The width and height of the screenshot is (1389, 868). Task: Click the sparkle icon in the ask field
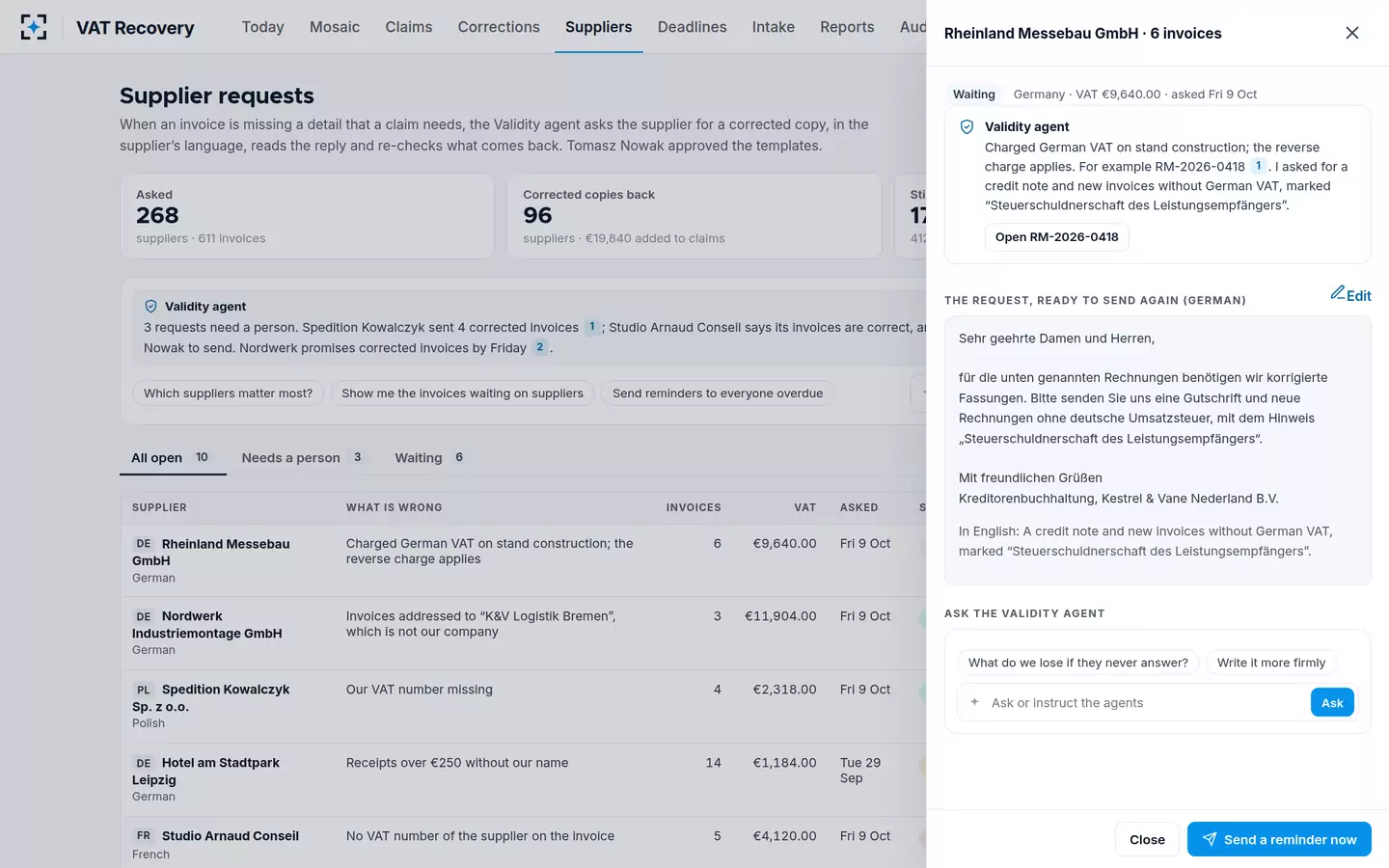(x=974, y=702)
